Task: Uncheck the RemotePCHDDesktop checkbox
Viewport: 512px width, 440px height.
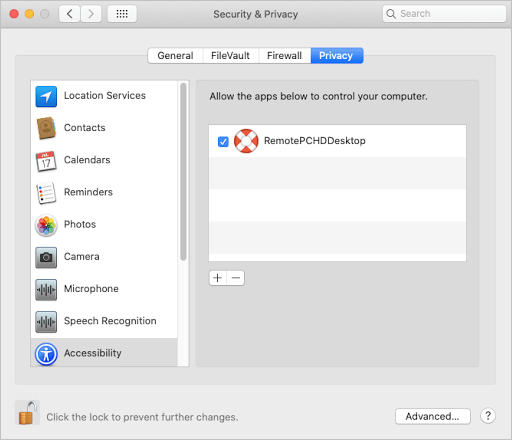Action: (x=223, y=142)
